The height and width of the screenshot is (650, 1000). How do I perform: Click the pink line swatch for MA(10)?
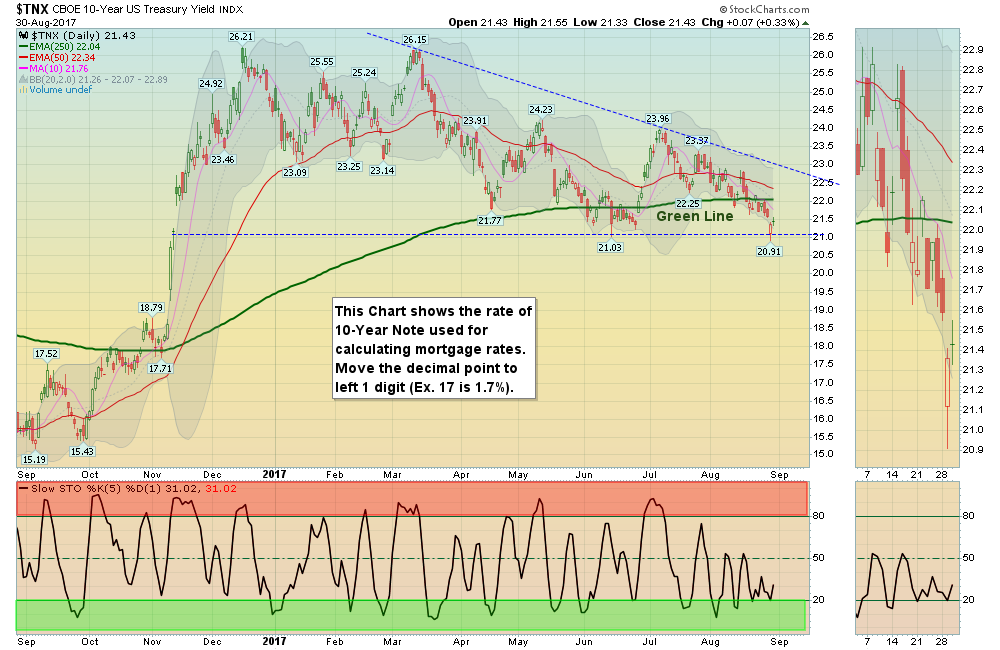point(24,68)
